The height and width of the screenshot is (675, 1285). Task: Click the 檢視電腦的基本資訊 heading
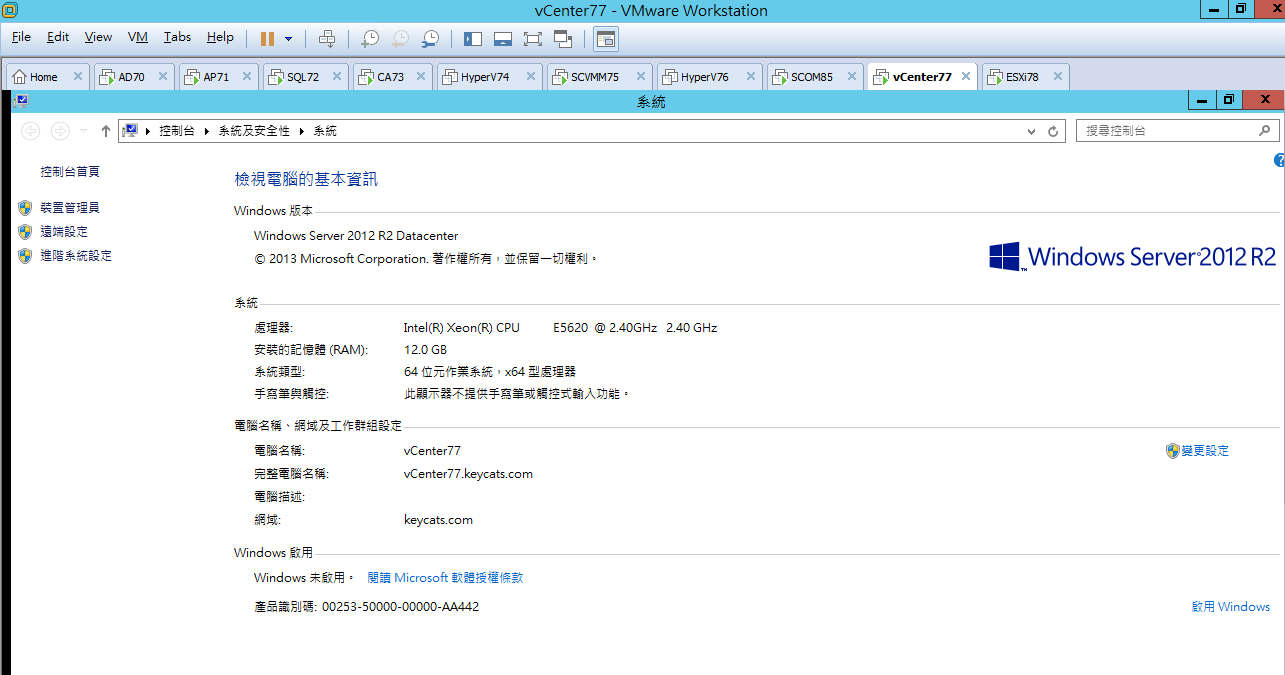(306, 179)
